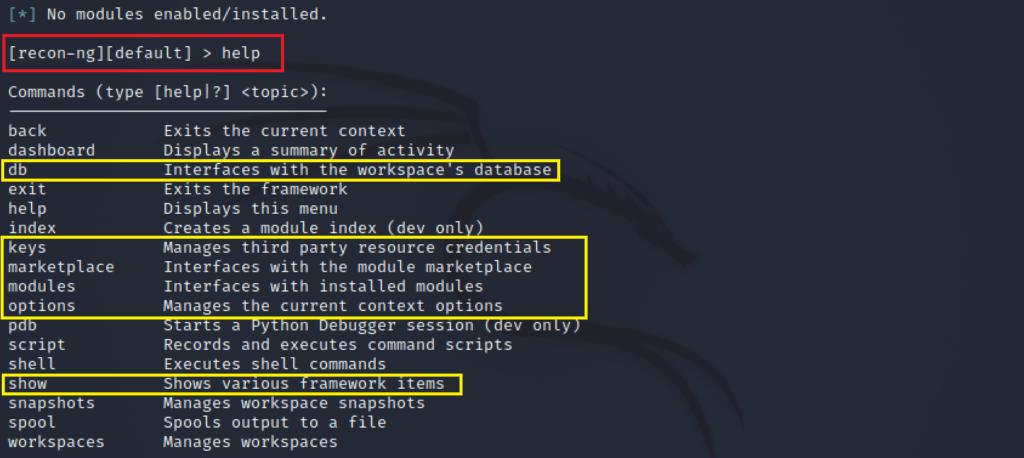
Task: Click the 'workspaces' command entry
Action: [x=56, y=442]
